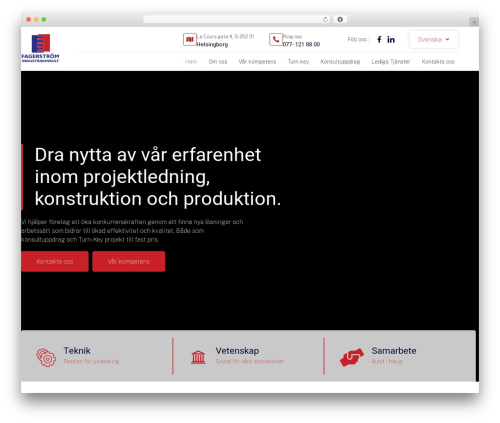Open the Om oss menu item

[218, 62]
